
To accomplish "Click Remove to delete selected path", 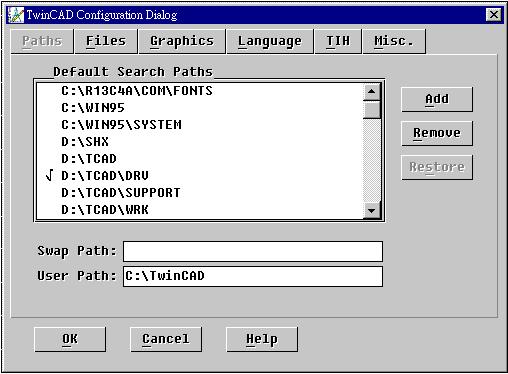I will point(437,133).
